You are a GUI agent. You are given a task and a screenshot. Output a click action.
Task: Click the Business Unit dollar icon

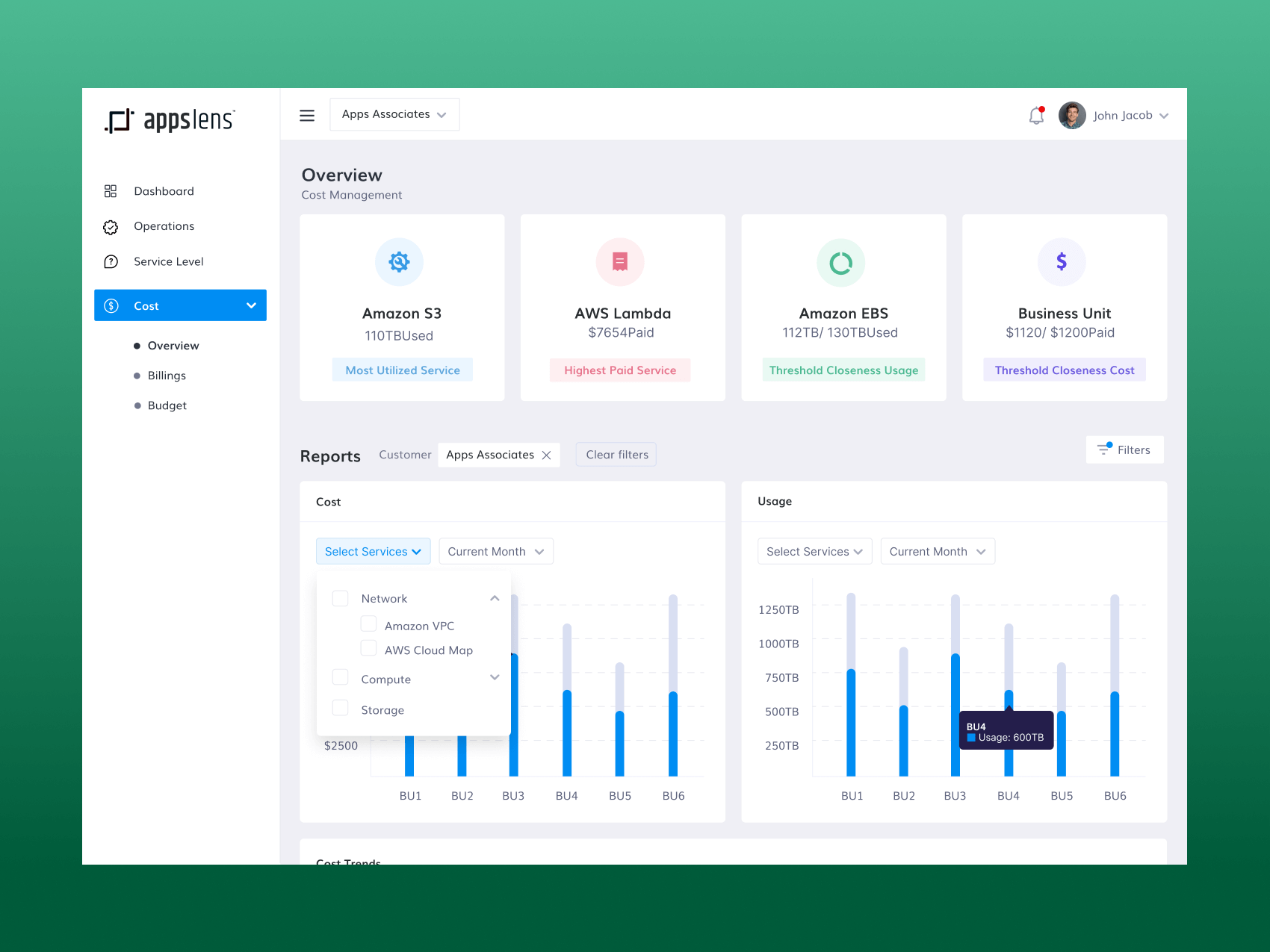pos(1062,262)
